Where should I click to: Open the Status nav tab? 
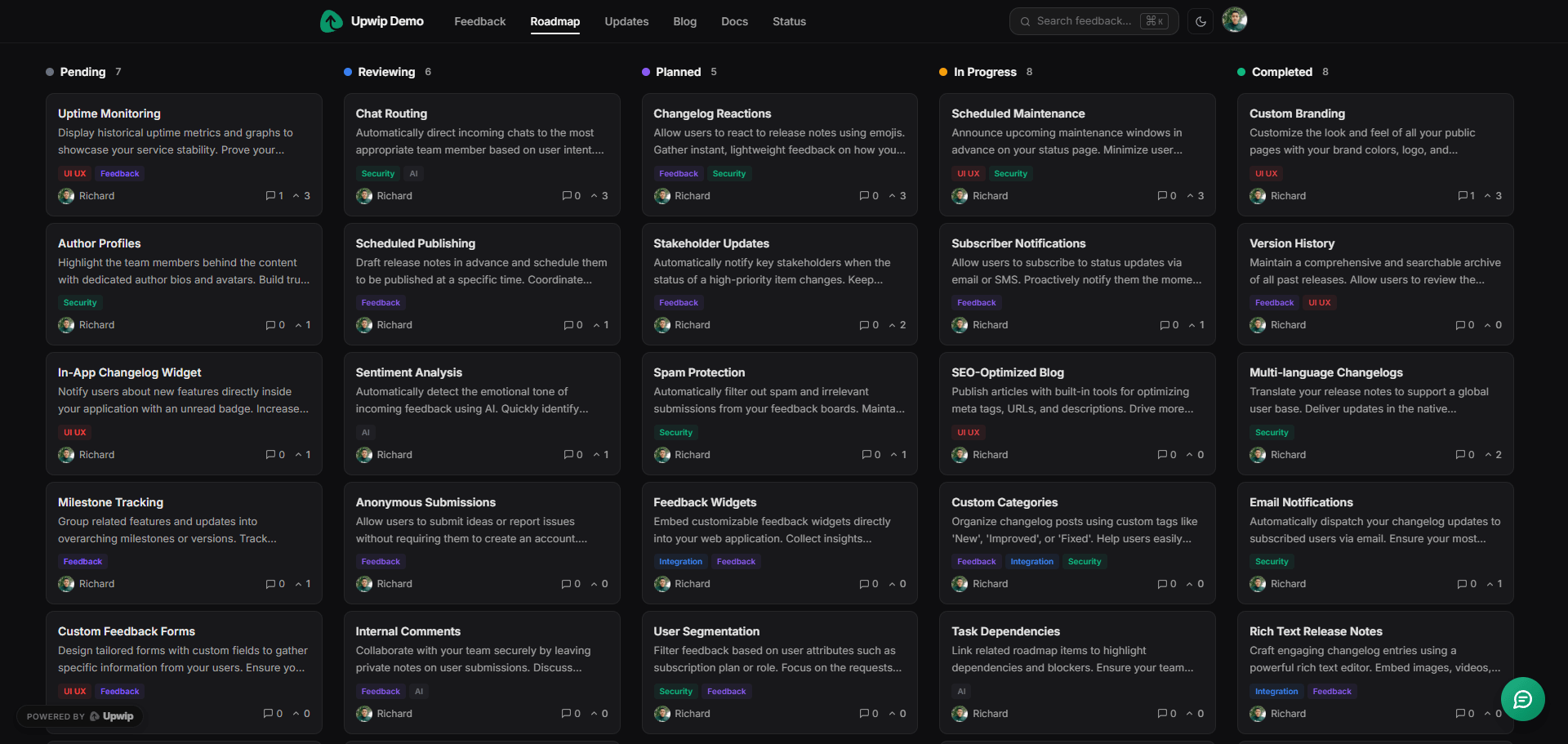coord(790,21)
